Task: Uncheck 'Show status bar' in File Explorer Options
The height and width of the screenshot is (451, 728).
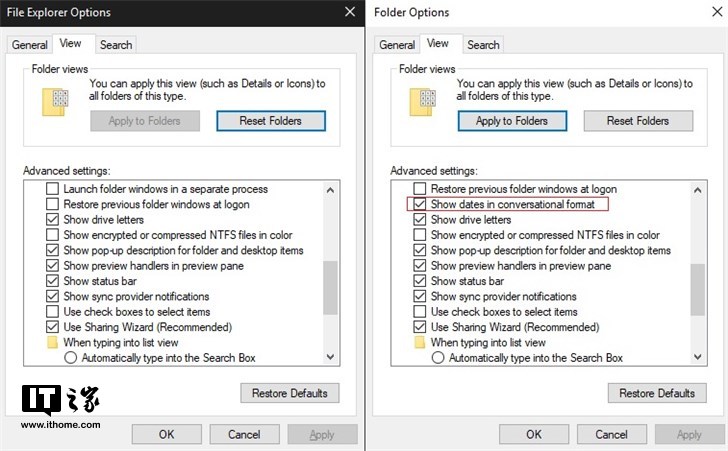Action: click(x=52, y=281)
